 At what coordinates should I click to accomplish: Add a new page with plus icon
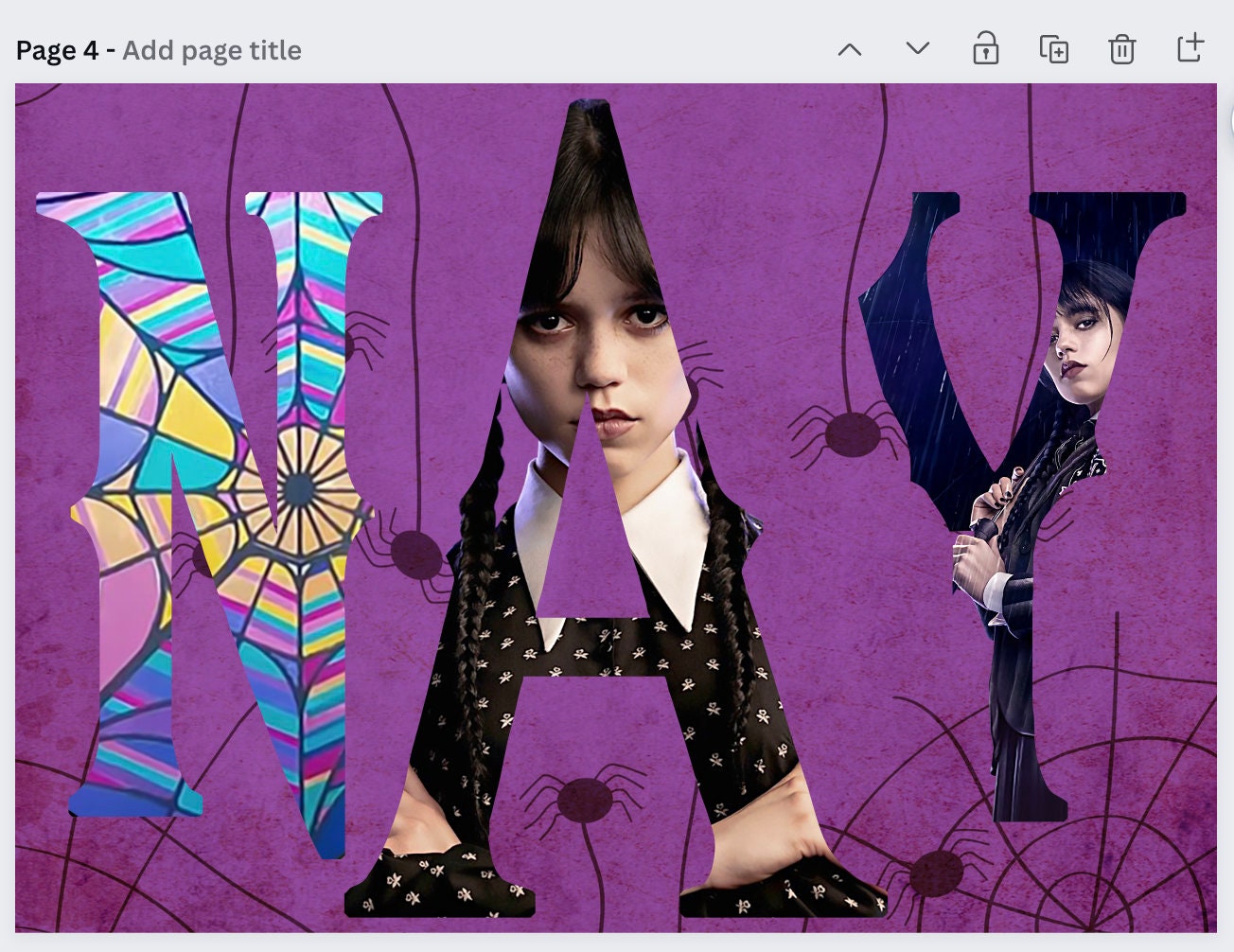click(1190, 48)
